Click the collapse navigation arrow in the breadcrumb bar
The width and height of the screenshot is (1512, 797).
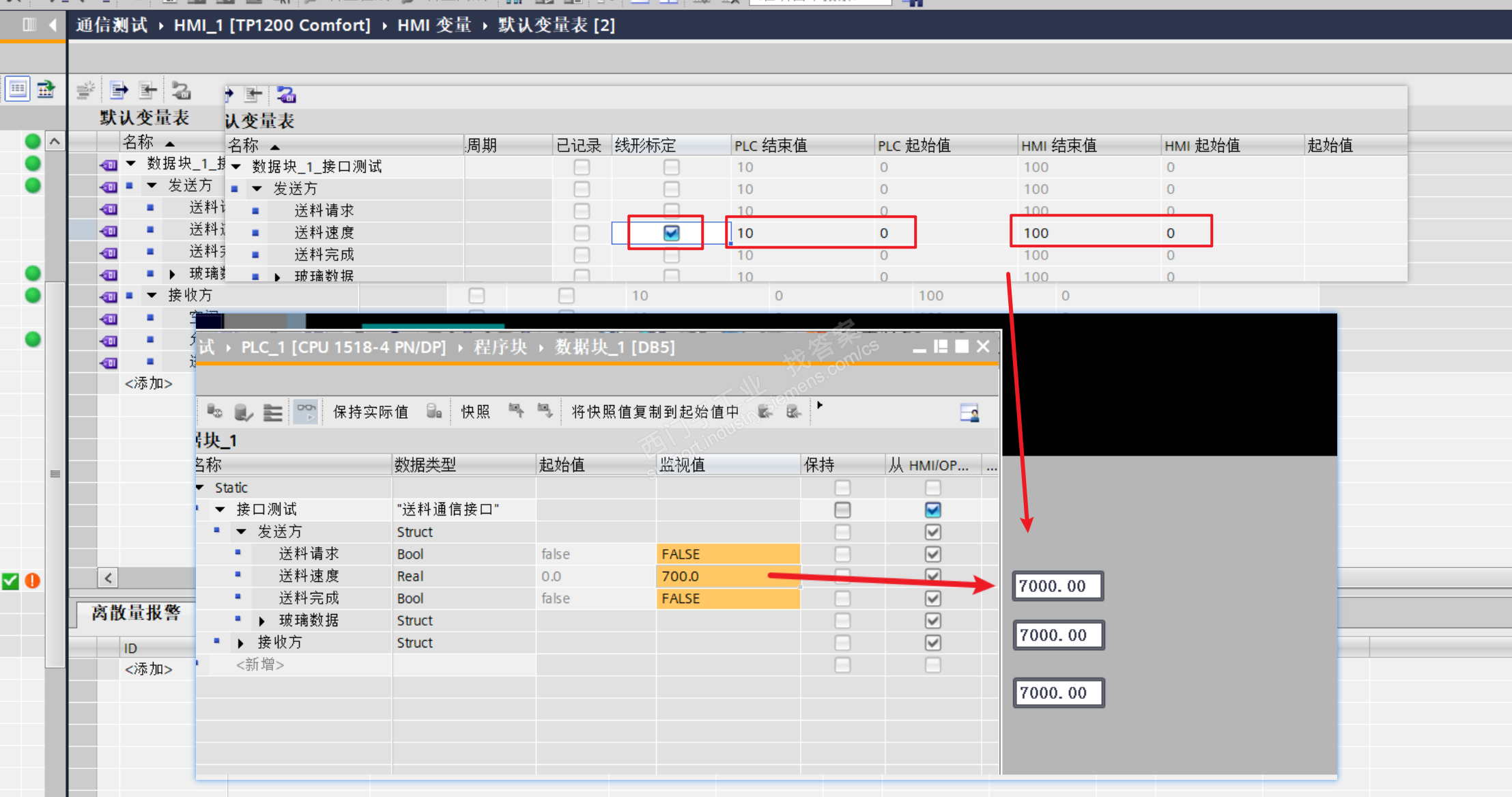53,25
